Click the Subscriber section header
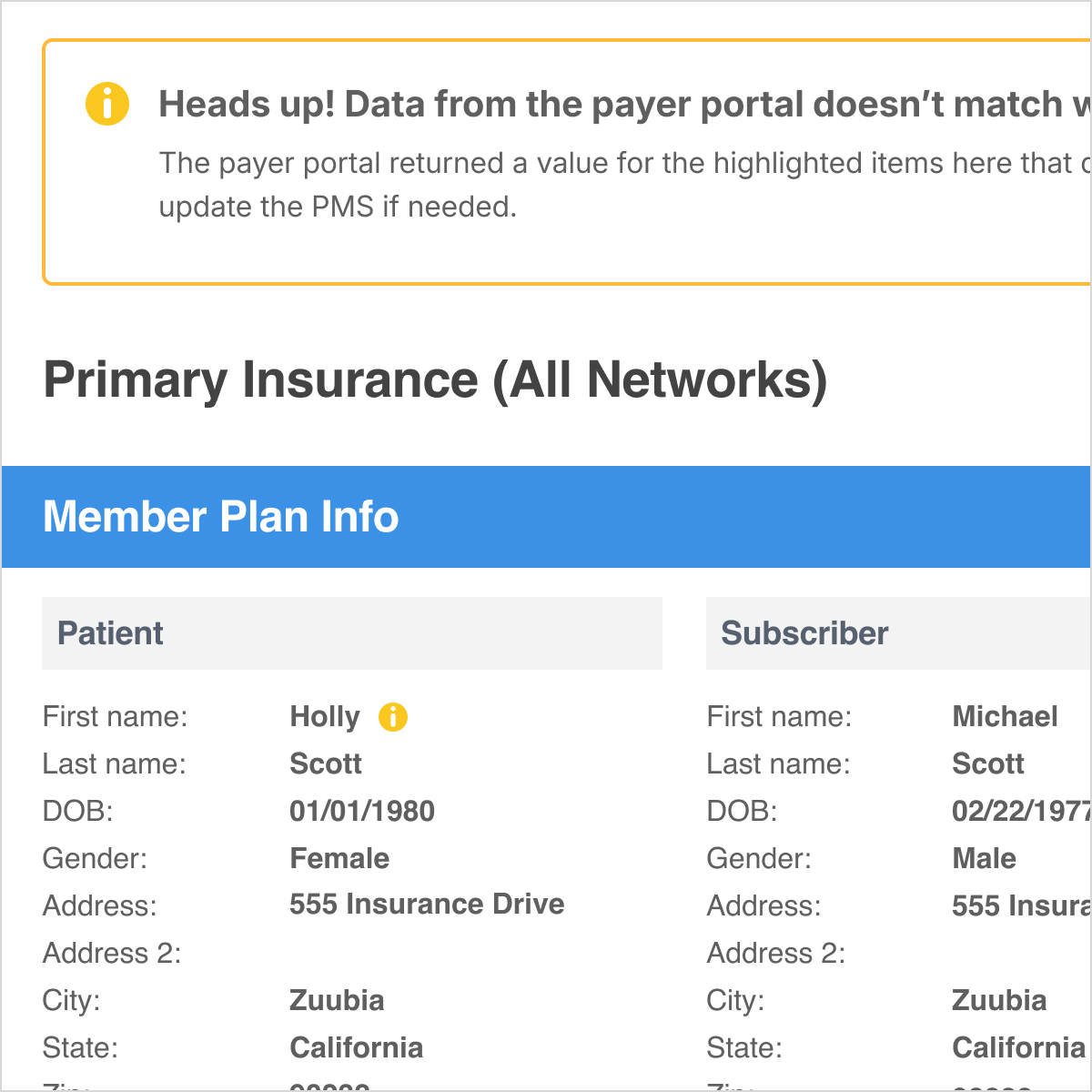Screen dimensions: 1092x1092 (x=897, y=633)
